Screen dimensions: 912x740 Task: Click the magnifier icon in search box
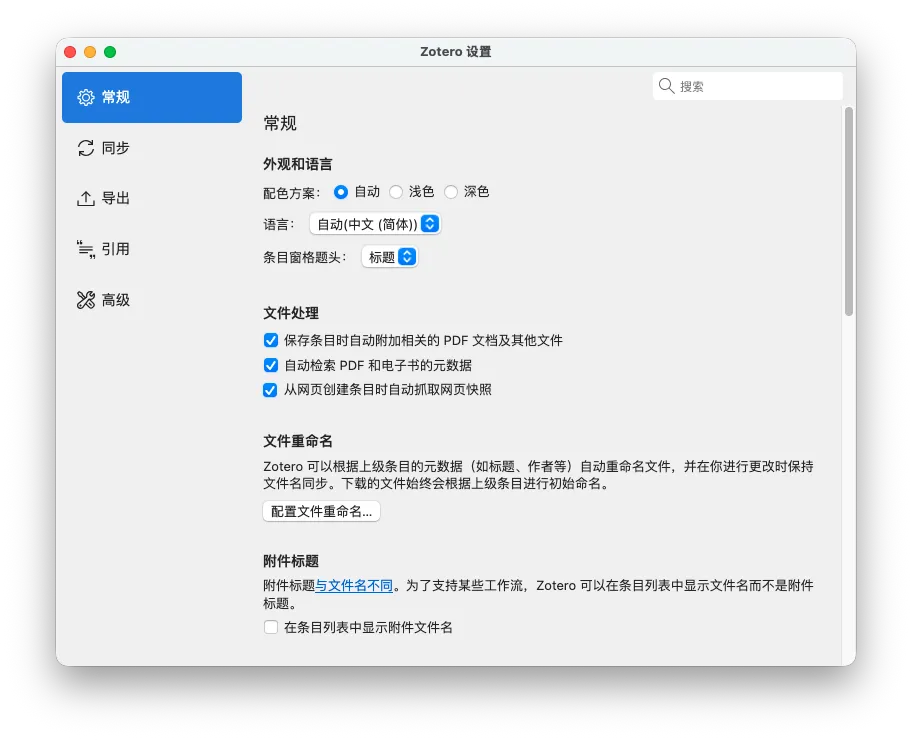click(667, 86)
